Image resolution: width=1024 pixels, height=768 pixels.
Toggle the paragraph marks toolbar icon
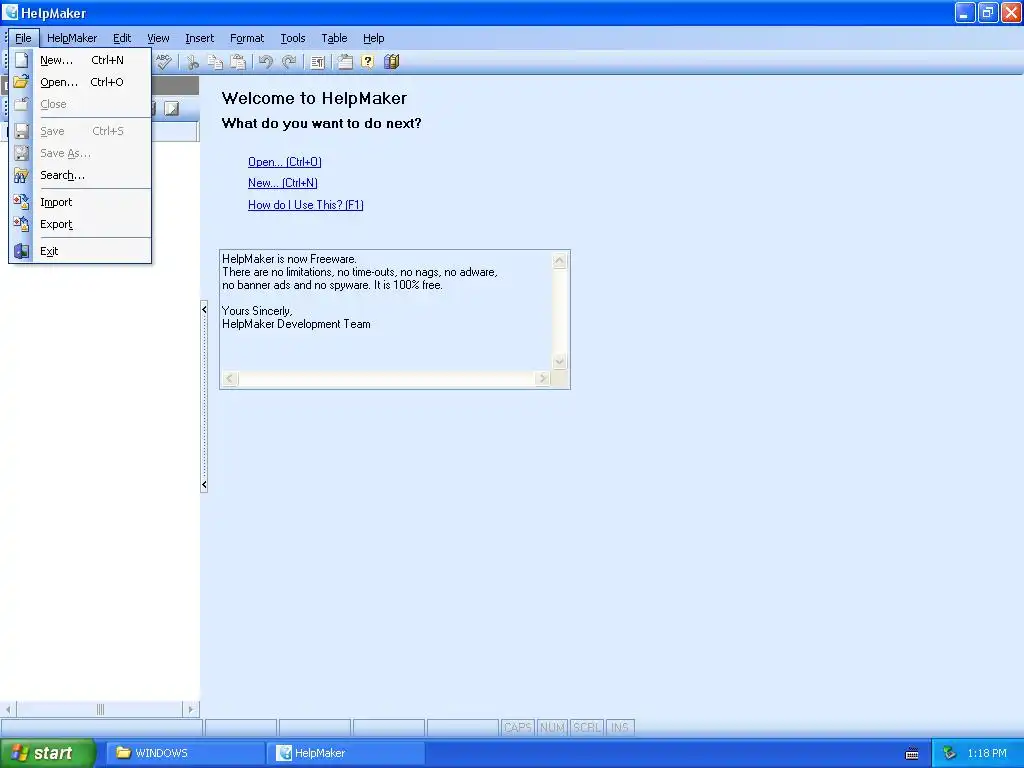(x=317, y=62)
